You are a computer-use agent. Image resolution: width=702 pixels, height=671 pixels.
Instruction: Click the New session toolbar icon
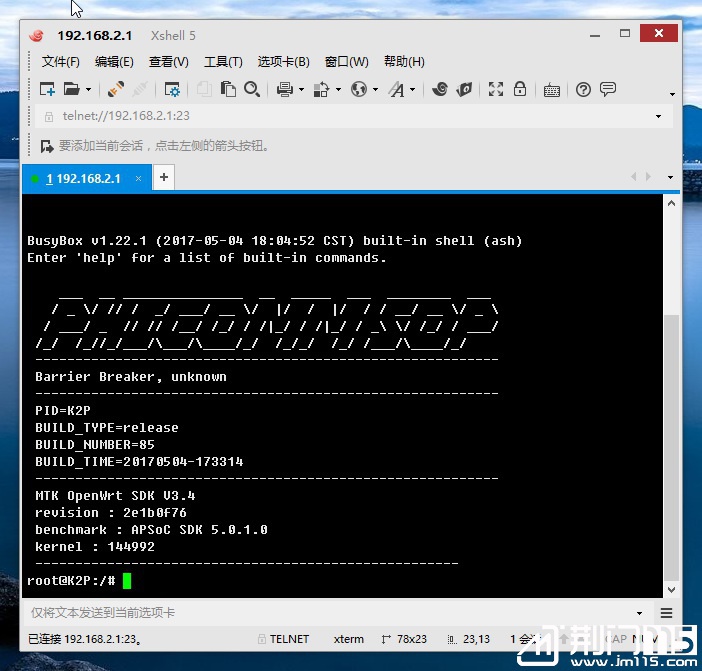point(47,89)
